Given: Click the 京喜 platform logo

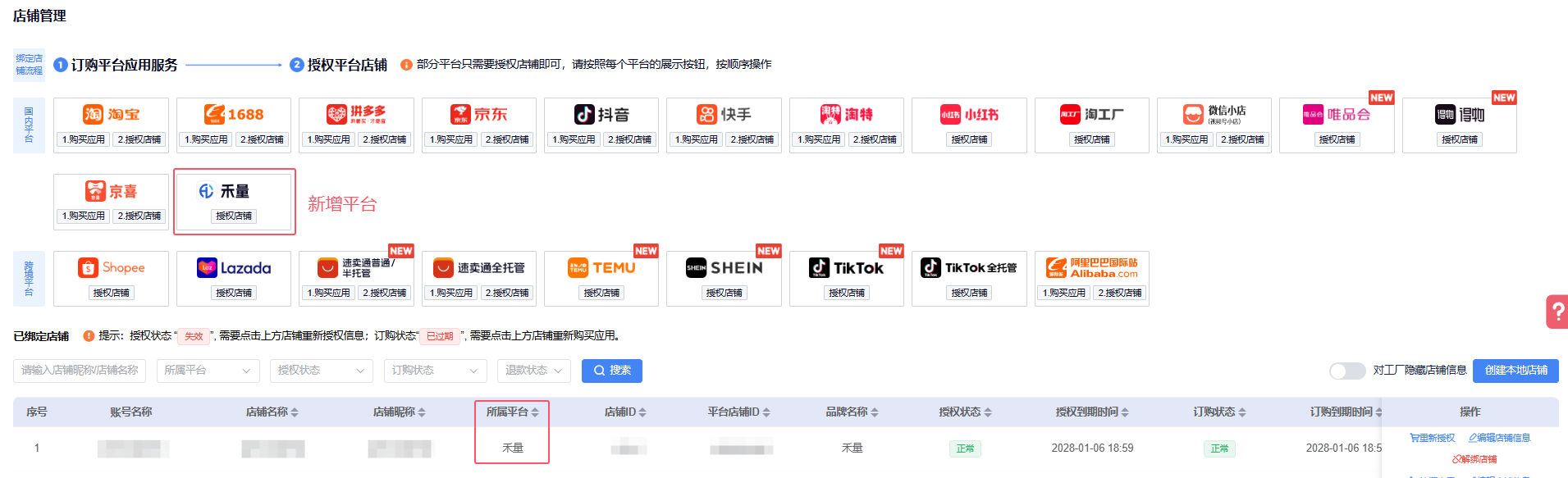Looking at the screenshot, I should click(x=111, y=191).
